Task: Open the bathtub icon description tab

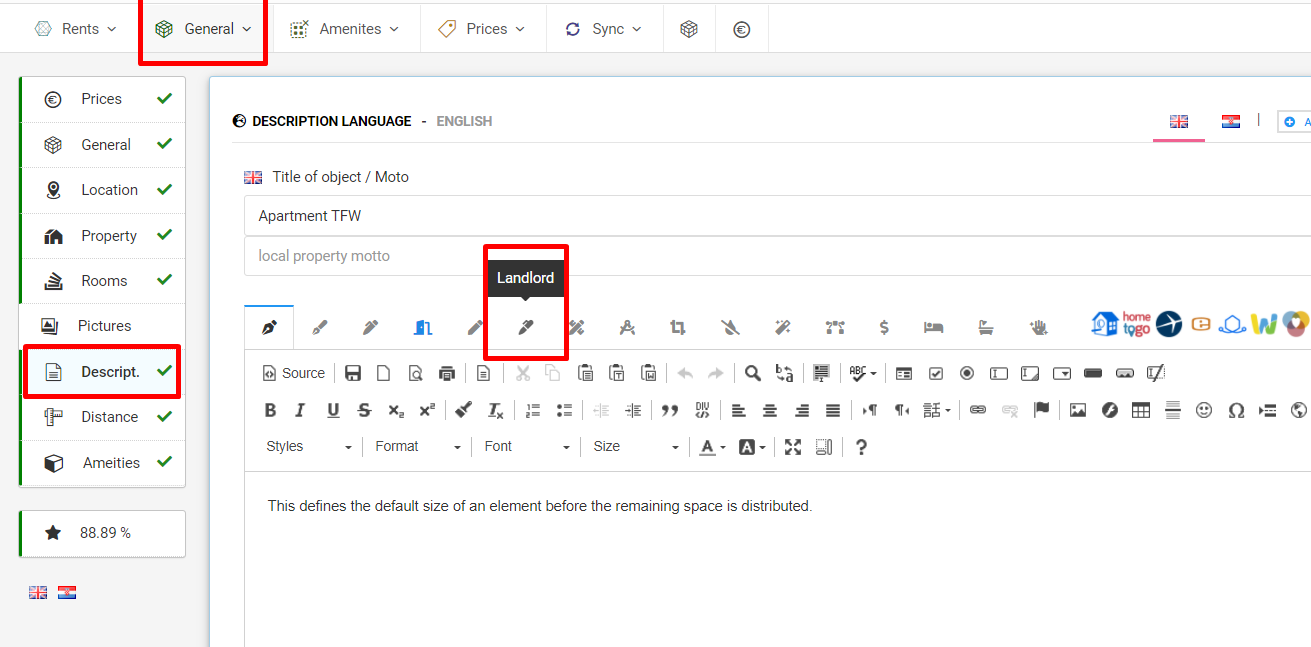Action: [x=986, y=327]
